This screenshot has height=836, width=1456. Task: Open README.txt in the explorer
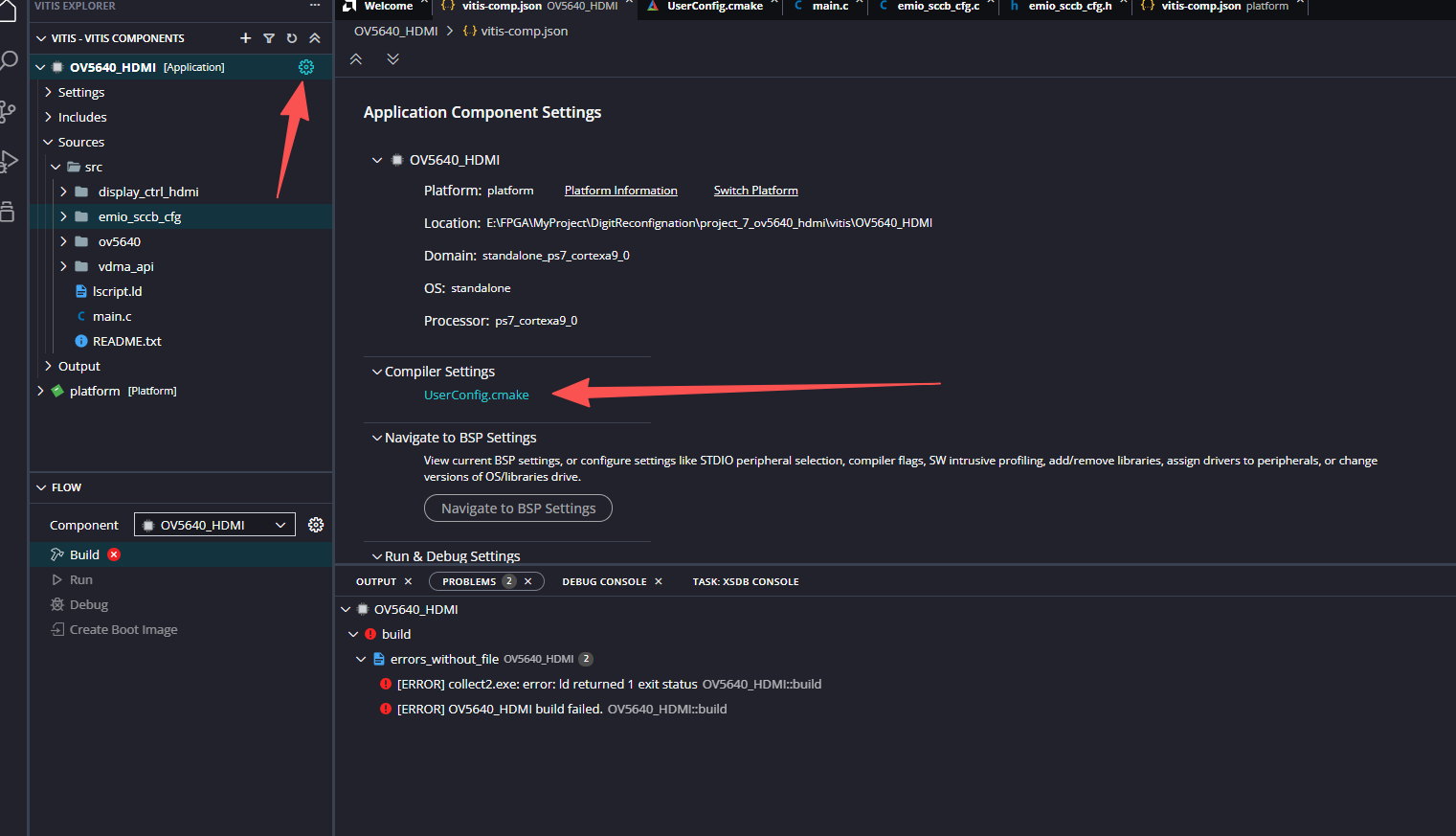pos(126,341)
